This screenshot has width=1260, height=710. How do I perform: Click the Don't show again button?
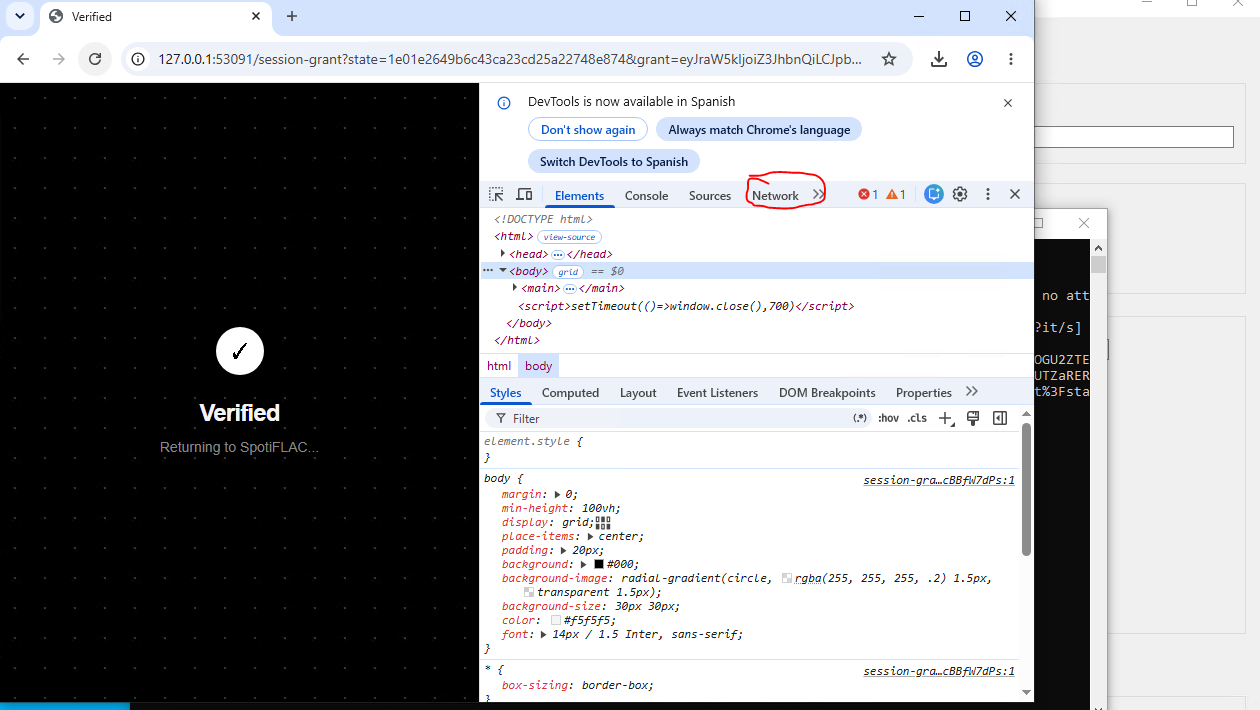[x=588, y=130]
